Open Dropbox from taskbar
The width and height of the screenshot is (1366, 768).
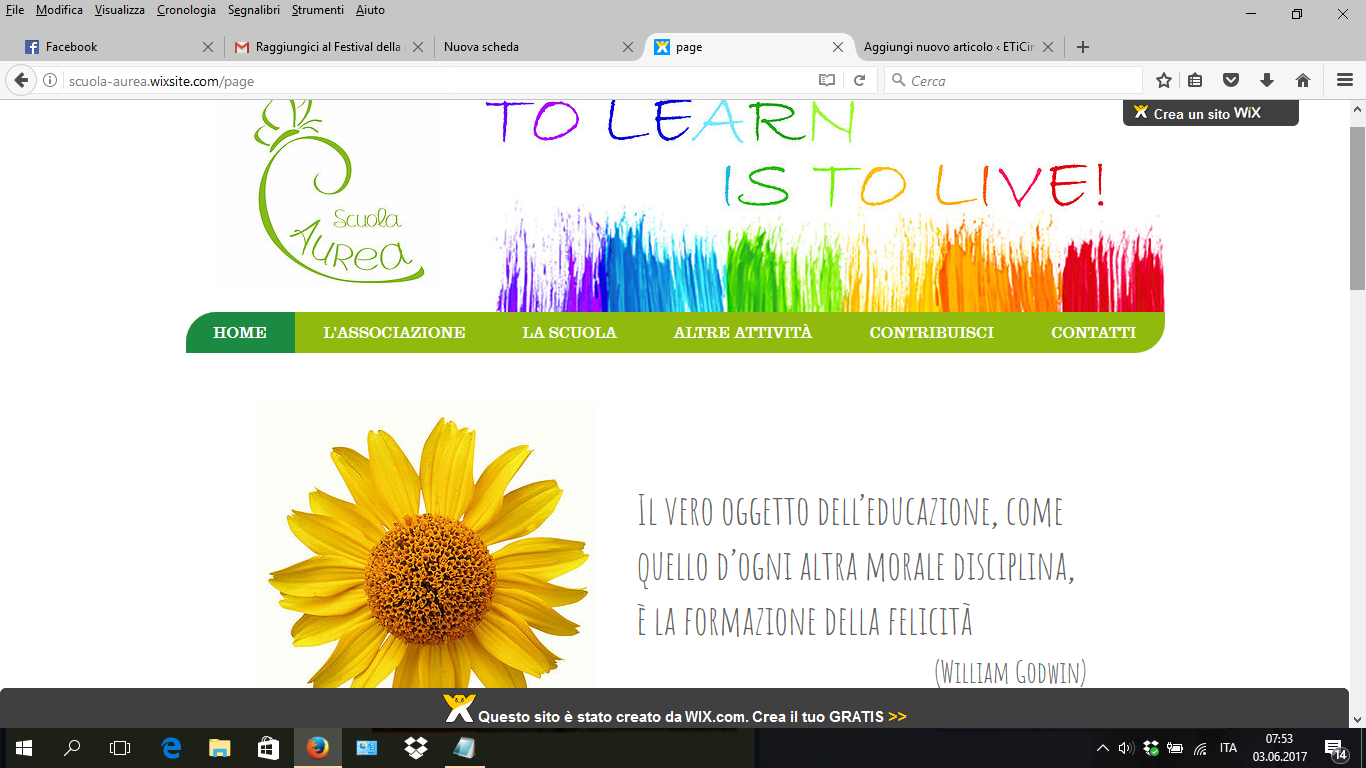click(416, 747)
